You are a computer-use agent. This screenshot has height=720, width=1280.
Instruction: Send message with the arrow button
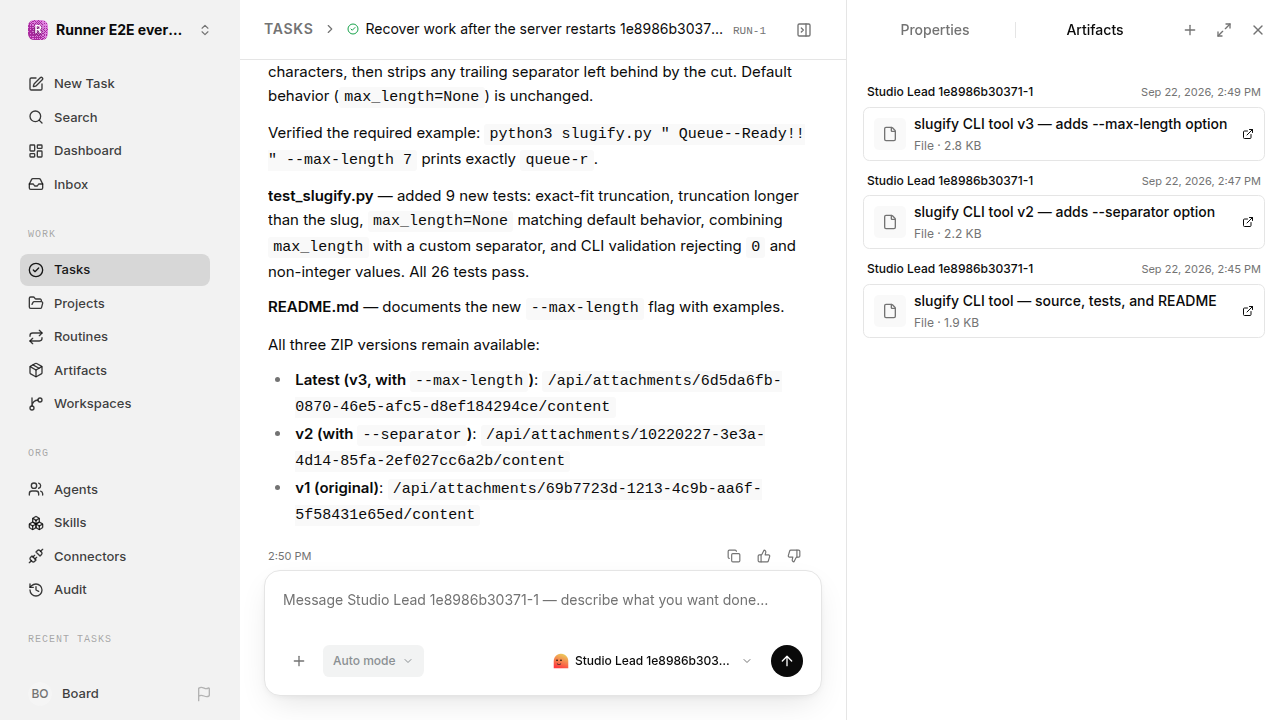coord(787,661)
